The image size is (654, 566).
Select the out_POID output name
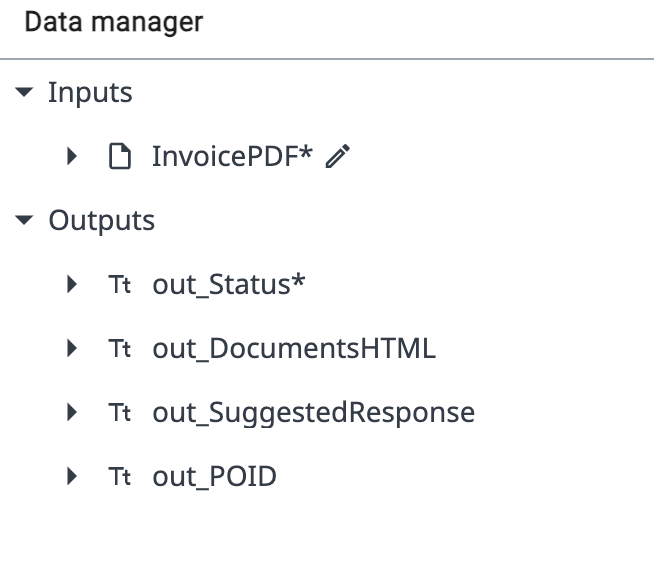click(x=214, y=476)
